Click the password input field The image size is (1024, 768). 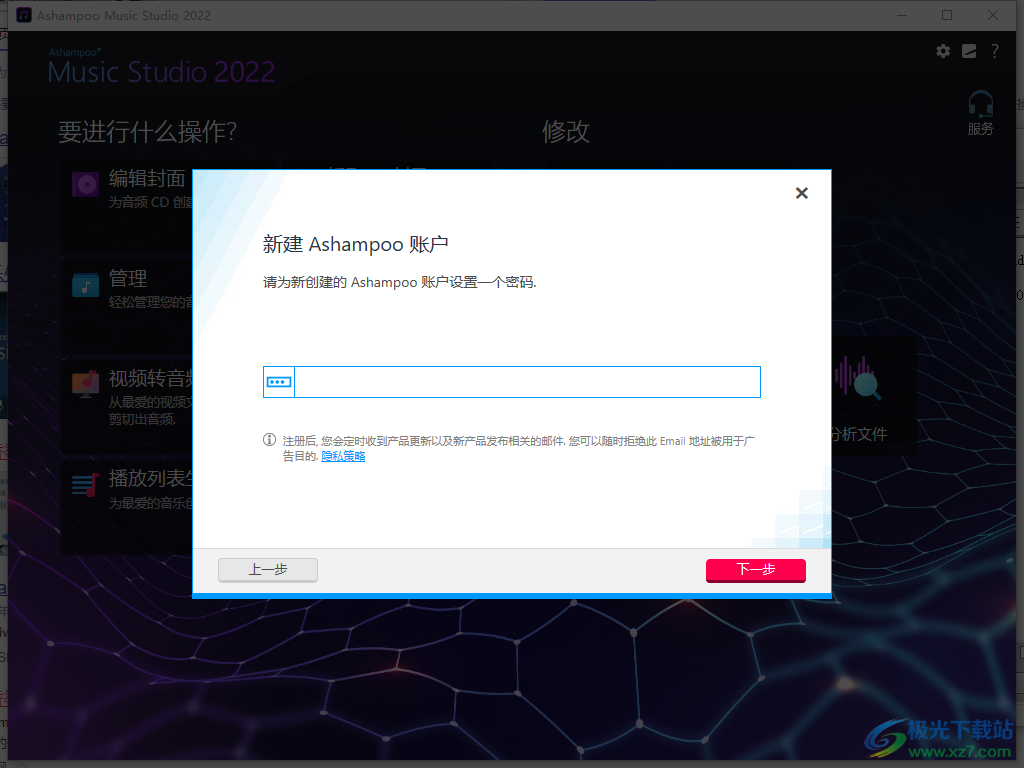pos(520,382)
